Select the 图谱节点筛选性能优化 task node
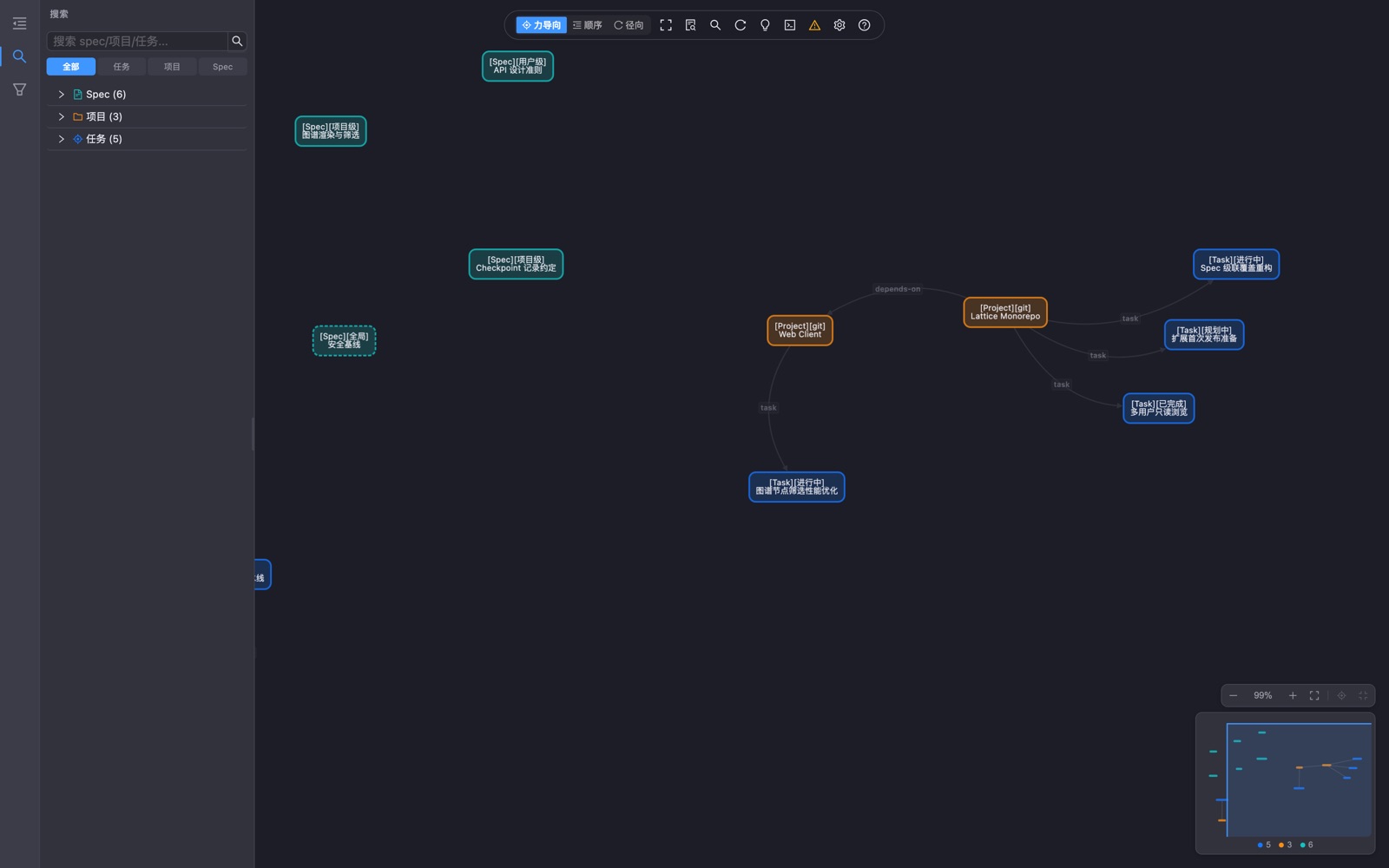The width and height of the screenshot is (1389, 868). pos(797,487)
